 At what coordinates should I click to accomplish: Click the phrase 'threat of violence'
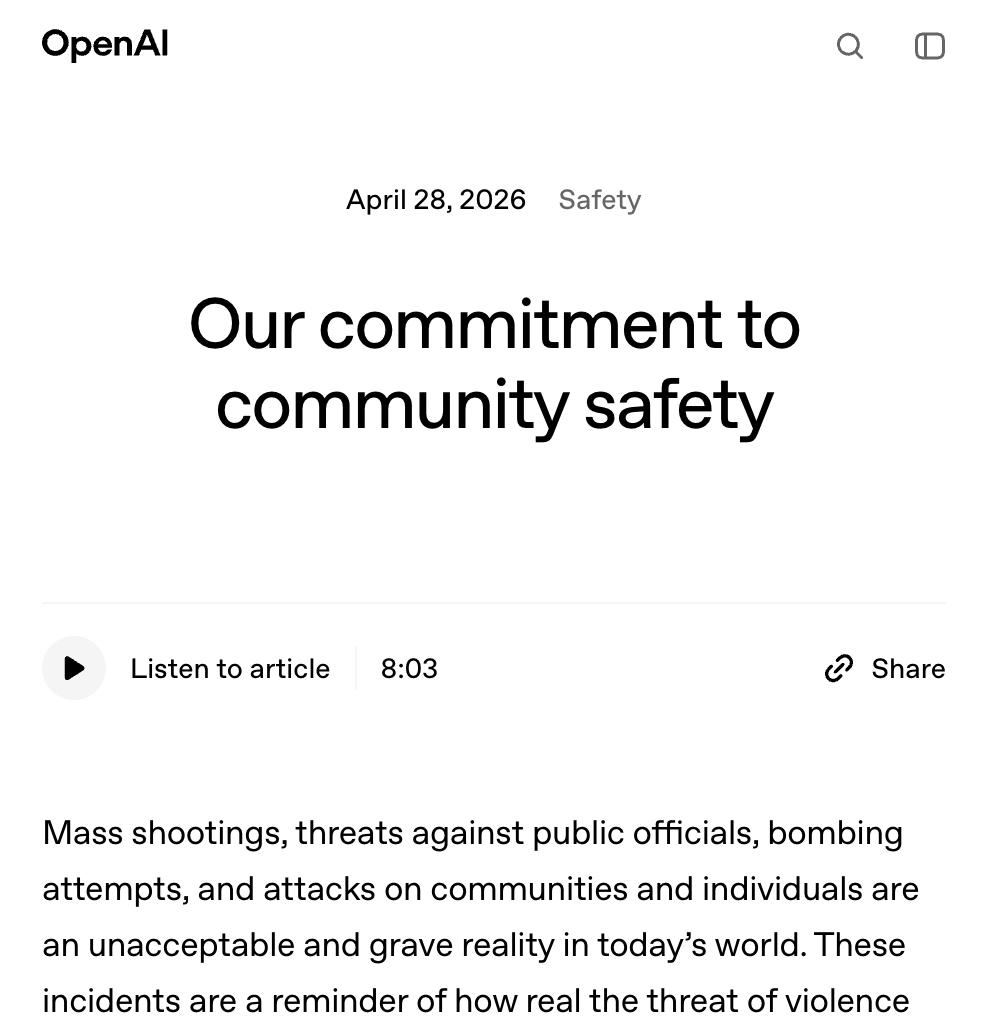click(778, 1001)
